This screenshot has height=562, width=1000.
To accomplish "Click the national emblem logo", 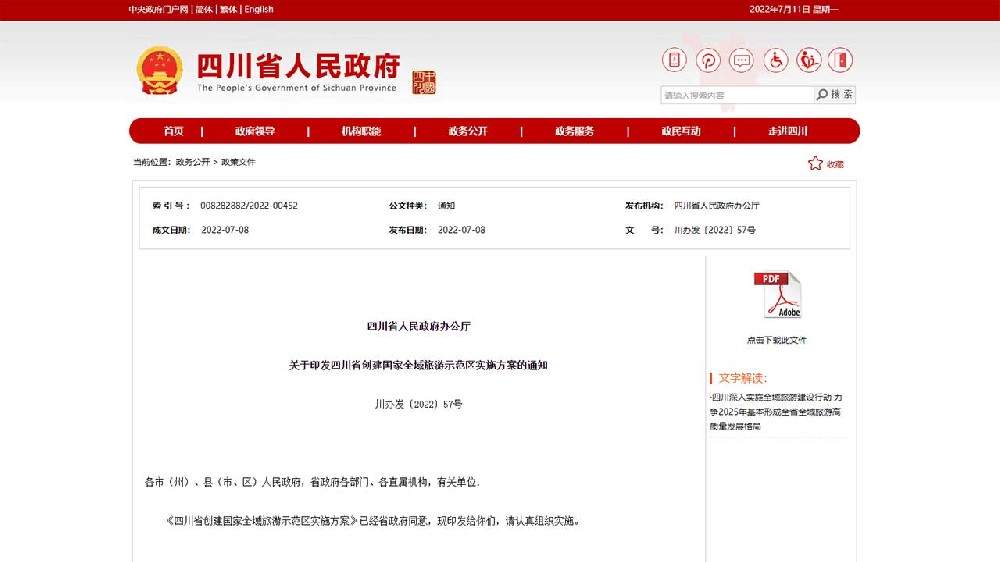I will pyautogui.click(x=159, y=71).
